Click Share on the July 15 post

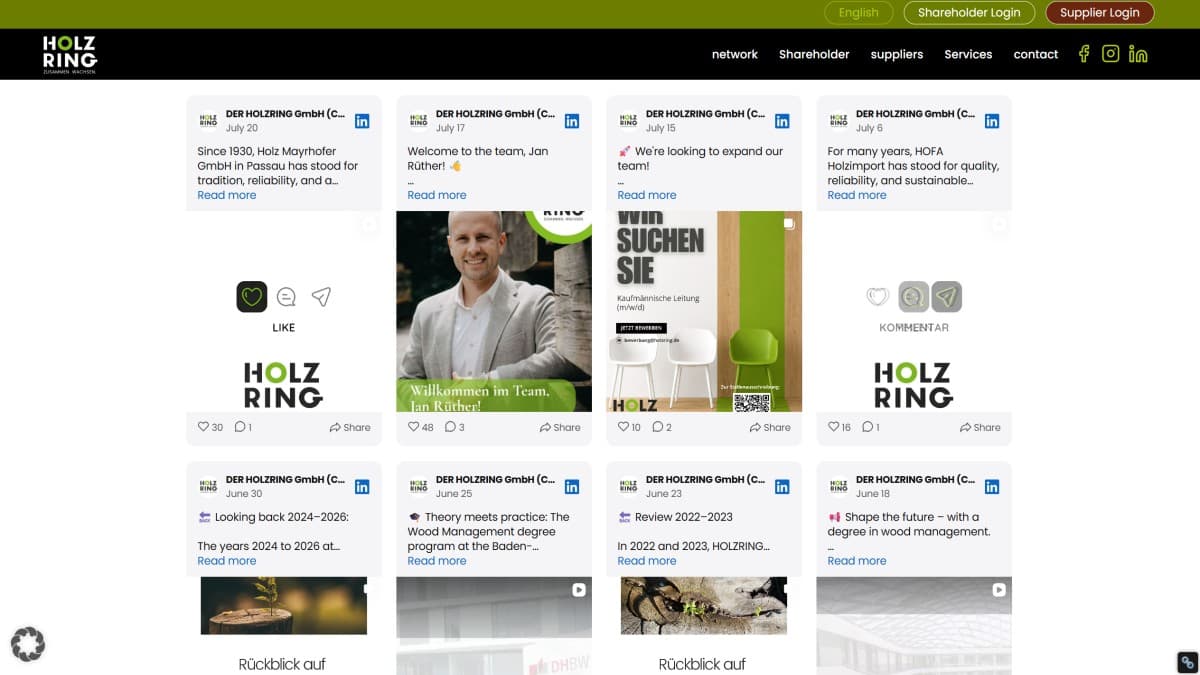coord(770,427)
